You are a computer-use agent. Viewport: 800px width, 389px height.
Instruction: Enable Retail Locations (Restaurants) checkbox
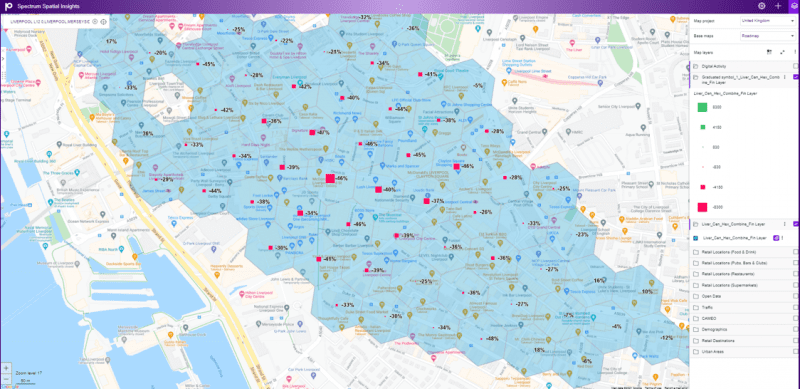tap(795, 274)
